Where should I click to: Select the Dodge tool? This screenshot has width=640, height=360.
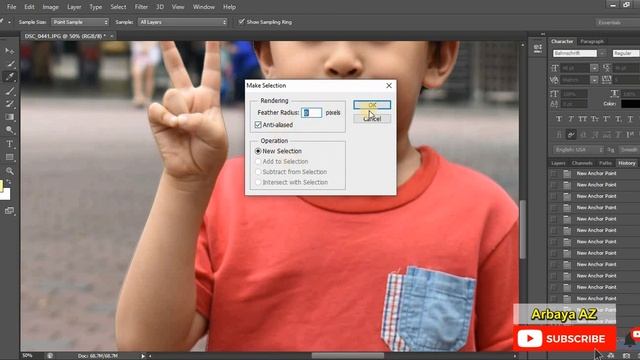tap(9, 130)
